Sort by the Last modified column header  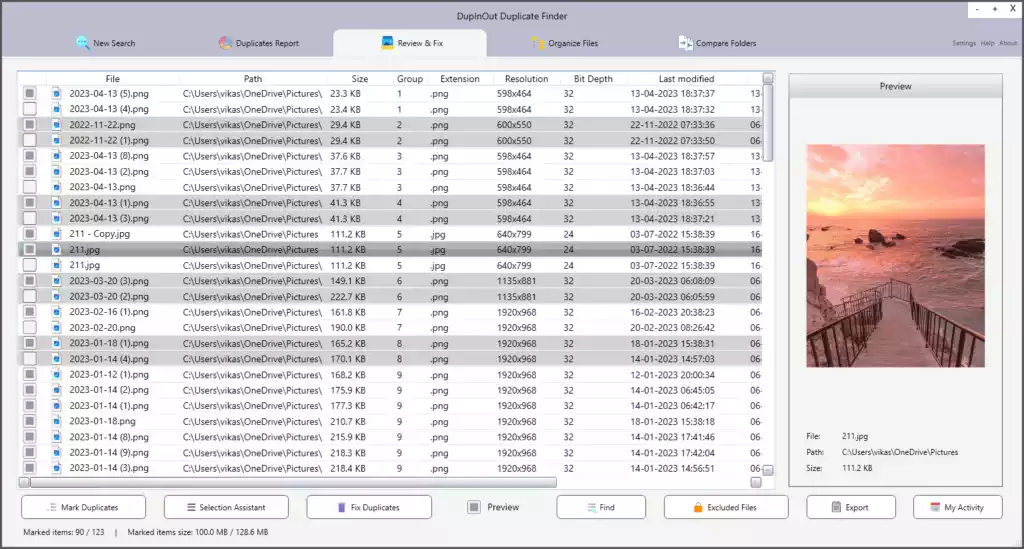point(686,79)
